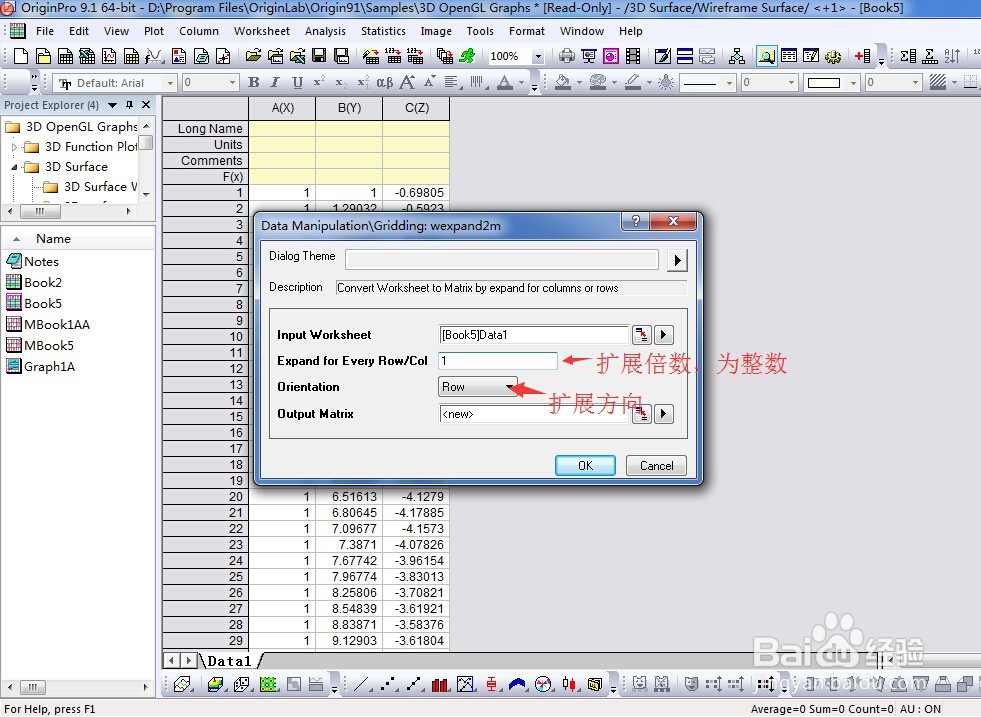Screen dimensions: 981x717
Task: Click the Sort A-Z toolbar icon
Action: pyautogui.click(x=952, y=56)
